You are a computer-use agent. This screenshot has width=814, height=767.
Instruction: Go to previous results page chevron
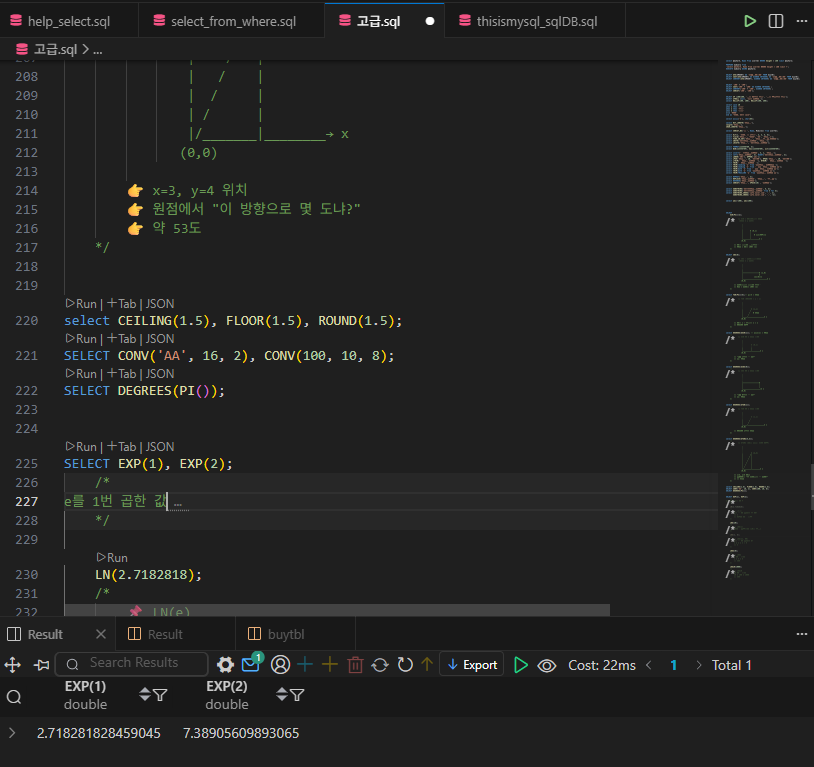point(648,665)
